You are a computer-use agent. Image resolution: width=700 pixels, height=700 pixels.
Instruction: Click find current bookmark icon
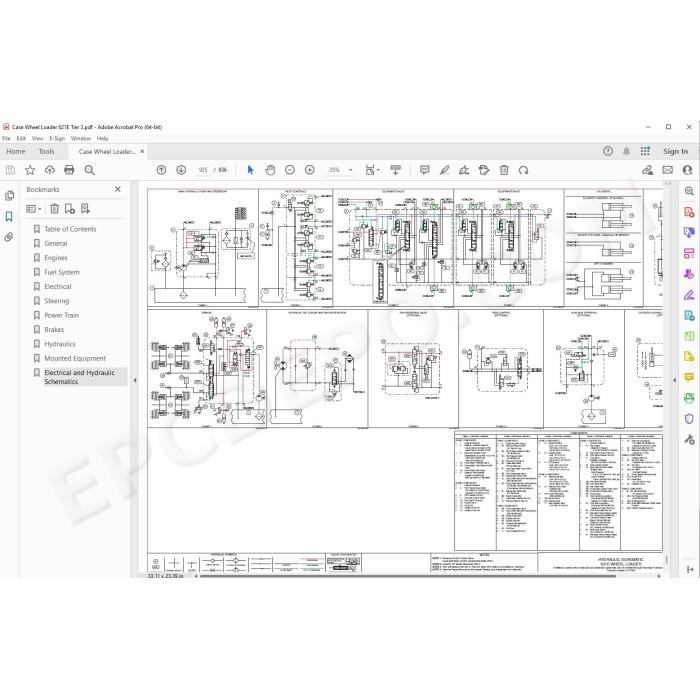click(85, 208)
